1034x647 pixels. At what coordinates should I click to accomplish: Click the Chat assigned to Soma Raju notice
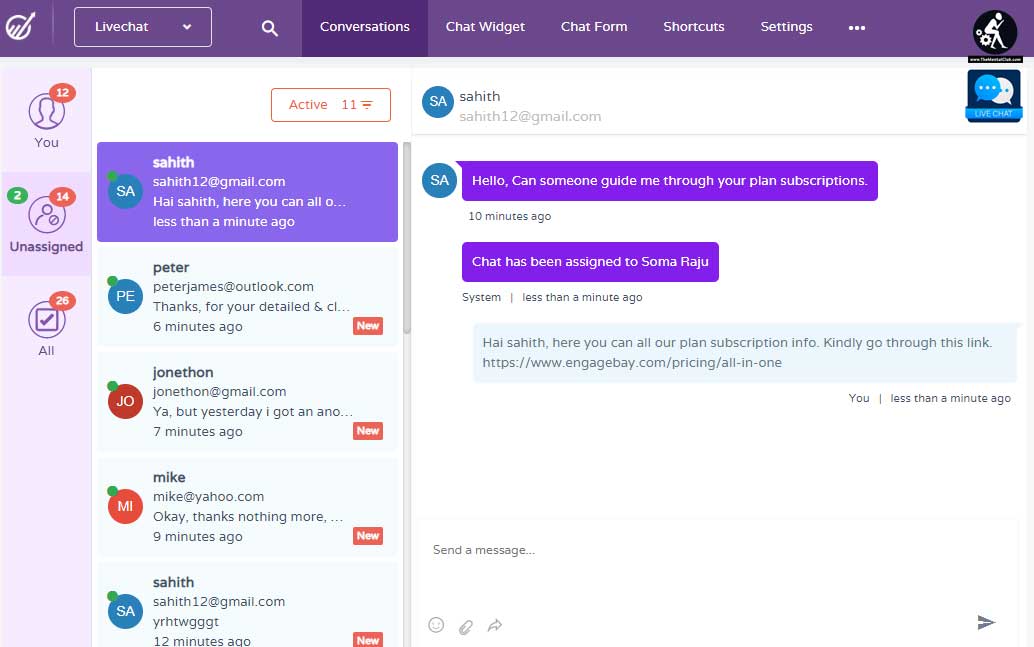[x=590, y=262]
